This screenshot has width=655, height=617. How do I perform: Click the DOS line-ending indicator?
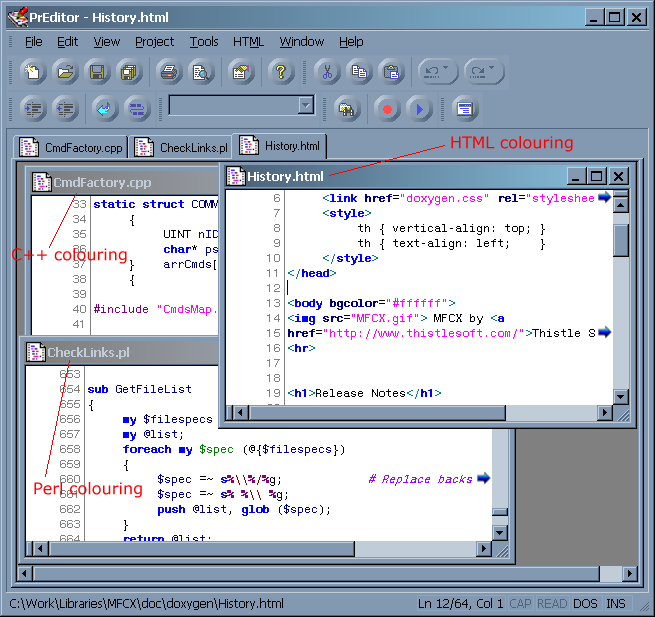click(x=585, y=603)
